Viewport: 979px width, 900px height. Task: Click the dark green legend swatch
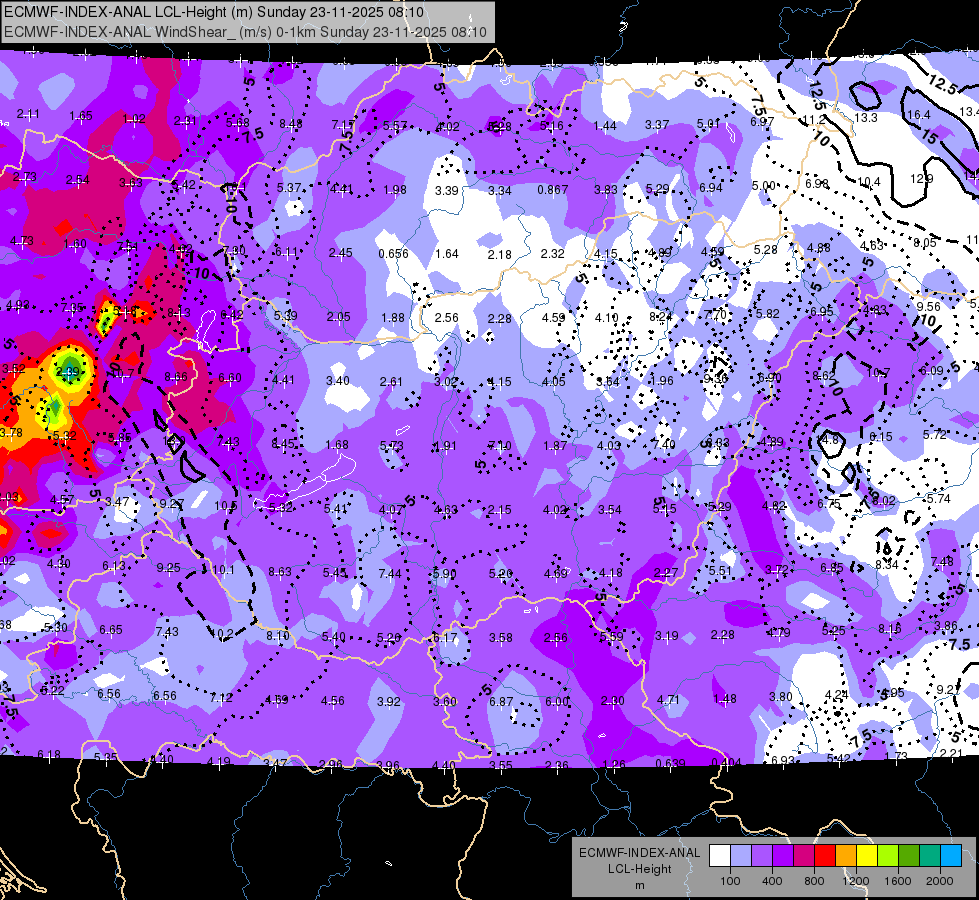pyautogui.click(x=908, y=856)
